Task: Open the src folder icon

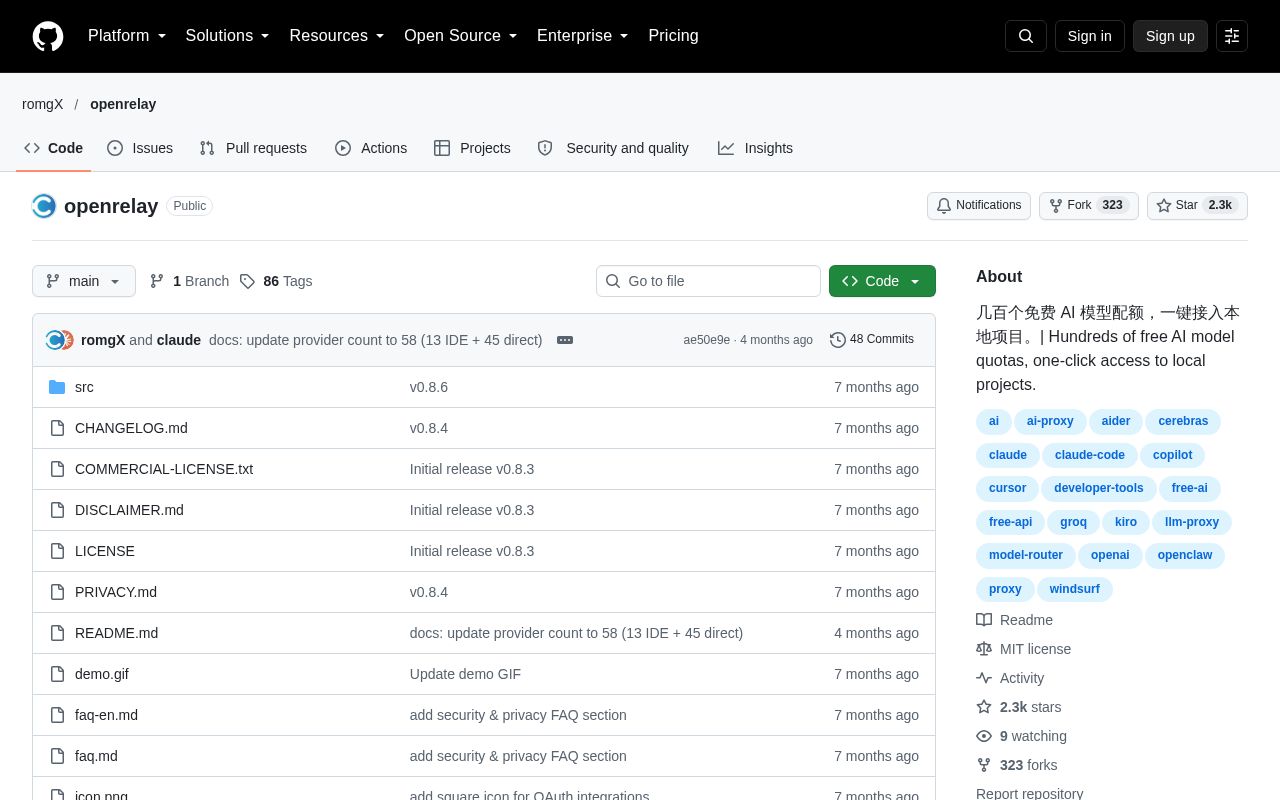Action: pyautogui.click(x=57, y=387)
